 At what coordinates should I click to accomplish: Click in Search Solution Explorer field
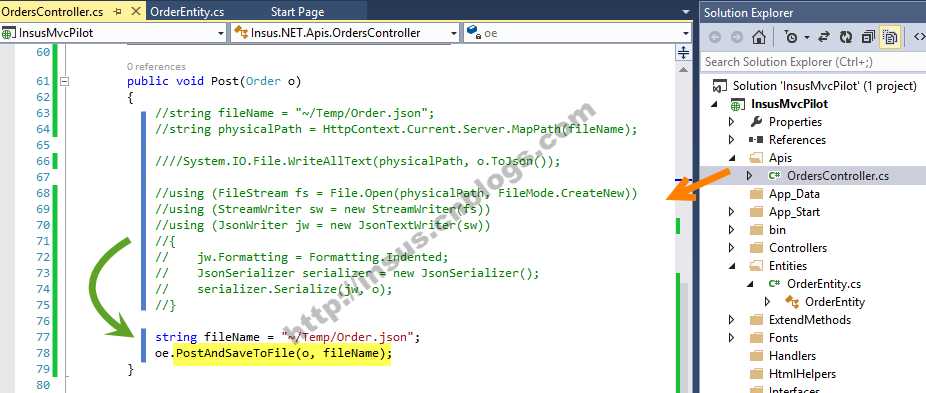[813, 61]
